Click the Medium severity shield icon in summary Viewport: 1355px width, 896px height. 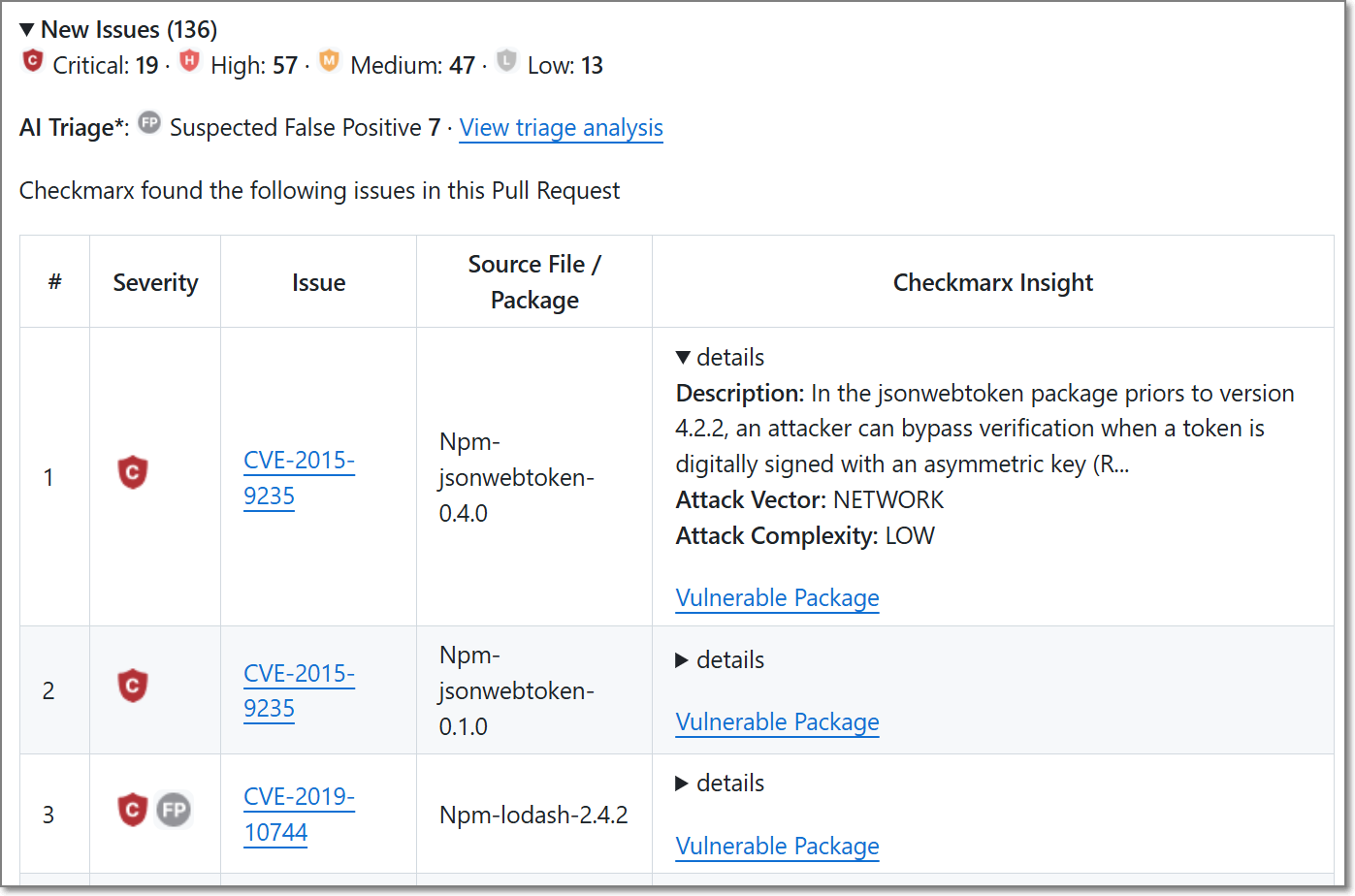click(x=330, y=61)
